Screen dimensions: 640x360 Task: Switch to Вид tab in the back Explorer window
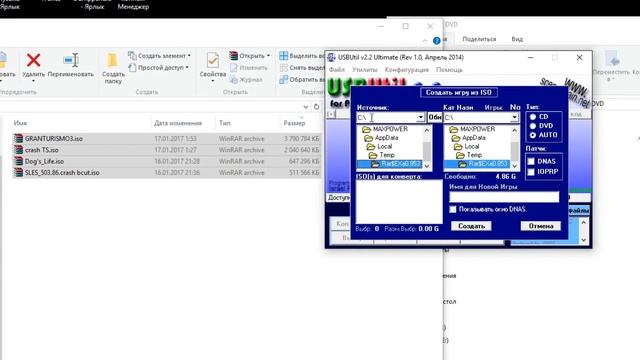pyautogui.click(x=517, y=39)
